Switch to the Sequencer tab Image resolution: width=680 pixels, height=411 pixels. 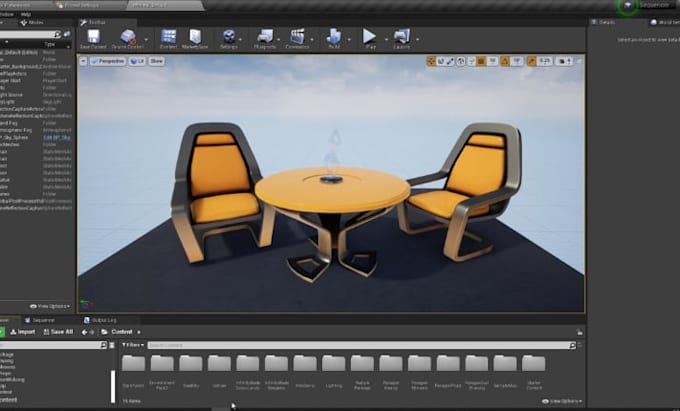click(x=40, y=320)
